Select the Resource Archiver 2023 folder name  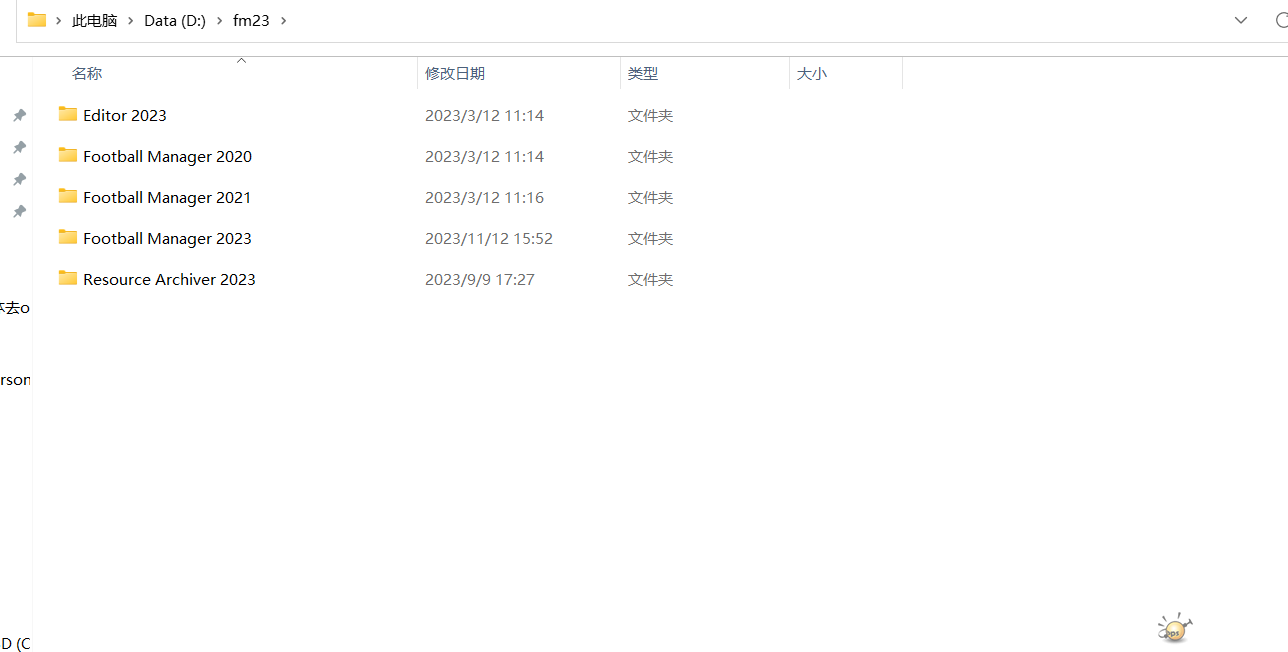coord(170,279)
